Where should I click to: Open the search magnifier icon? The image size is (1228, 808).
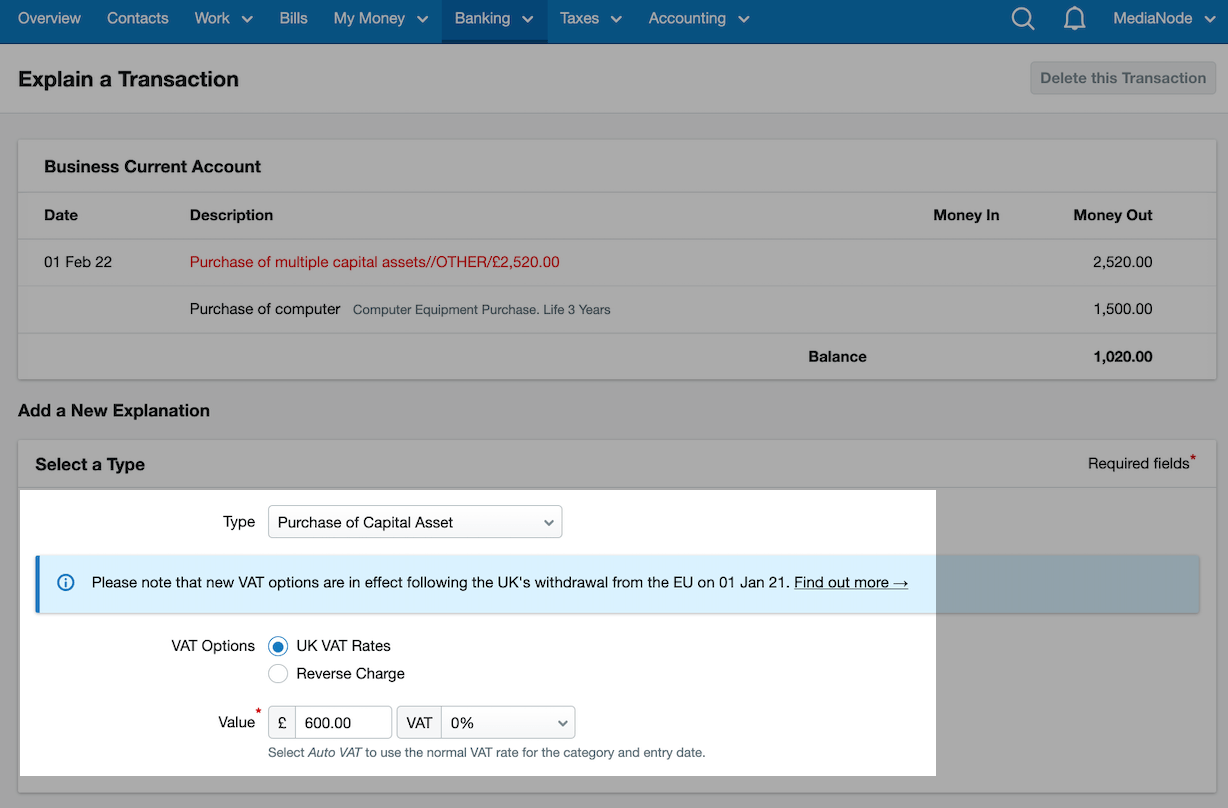coord(1022,18)
